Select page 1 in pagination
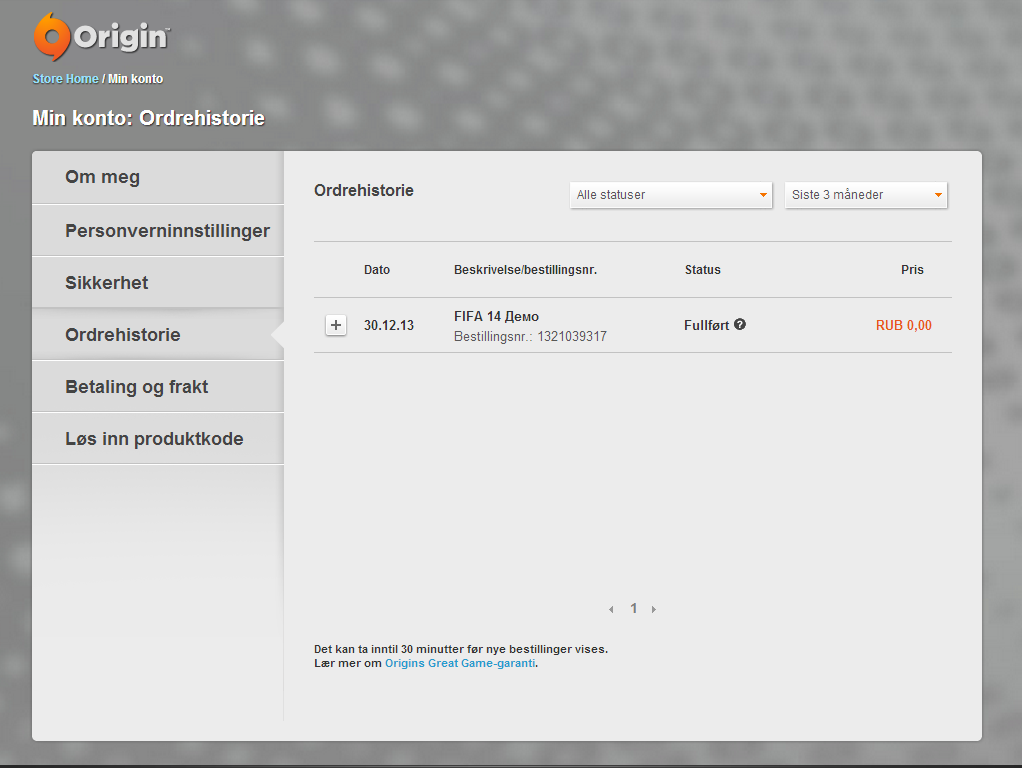1022x768 pixels. (x=634, y=608)
